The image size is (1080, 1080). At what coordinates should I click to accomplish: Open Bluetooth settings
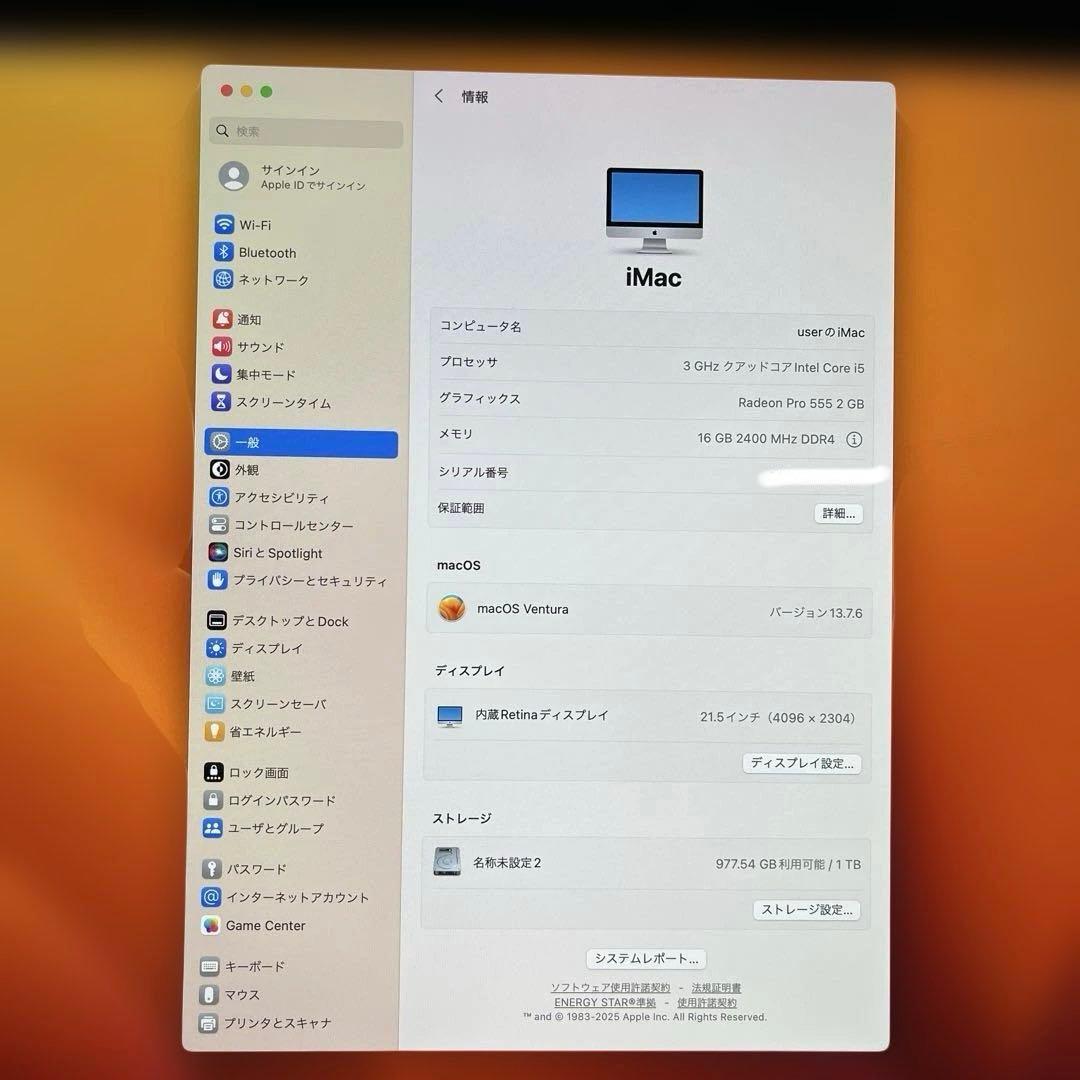(268, 252)
